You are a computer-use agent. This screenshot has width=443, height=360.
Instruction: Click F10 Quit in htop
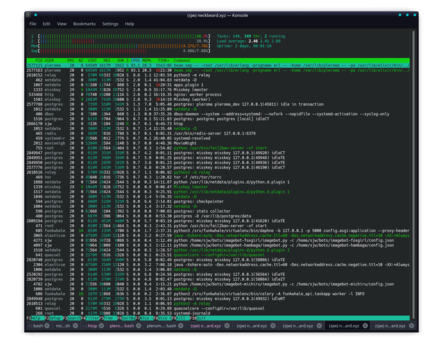coord(199,318)
